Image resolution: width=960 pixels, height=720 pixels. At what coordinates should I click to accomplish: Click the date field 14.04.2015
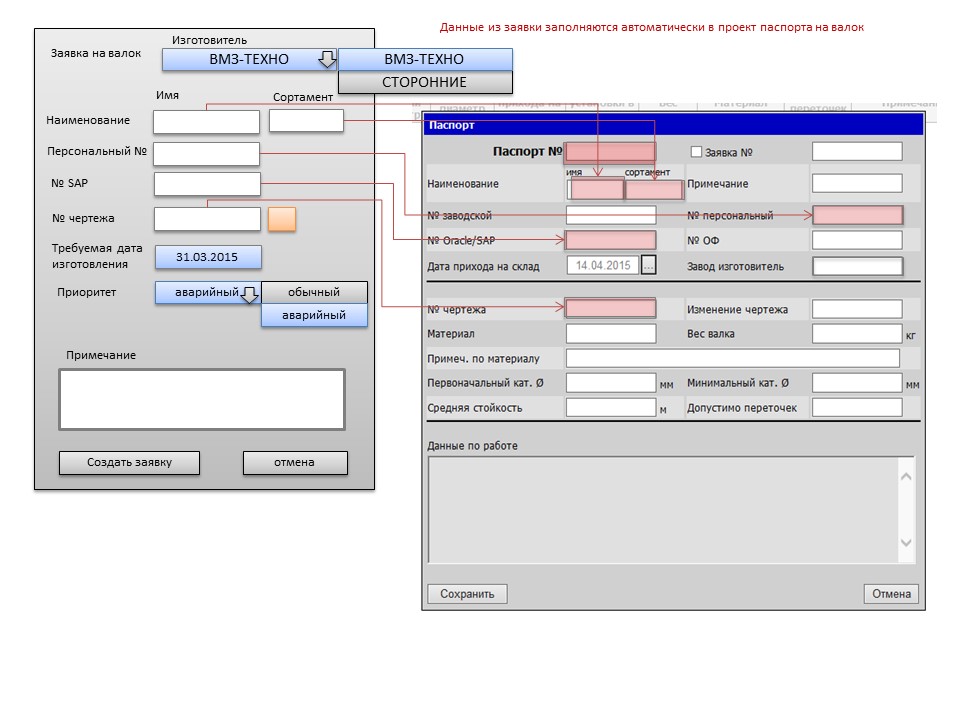[603, 265]
